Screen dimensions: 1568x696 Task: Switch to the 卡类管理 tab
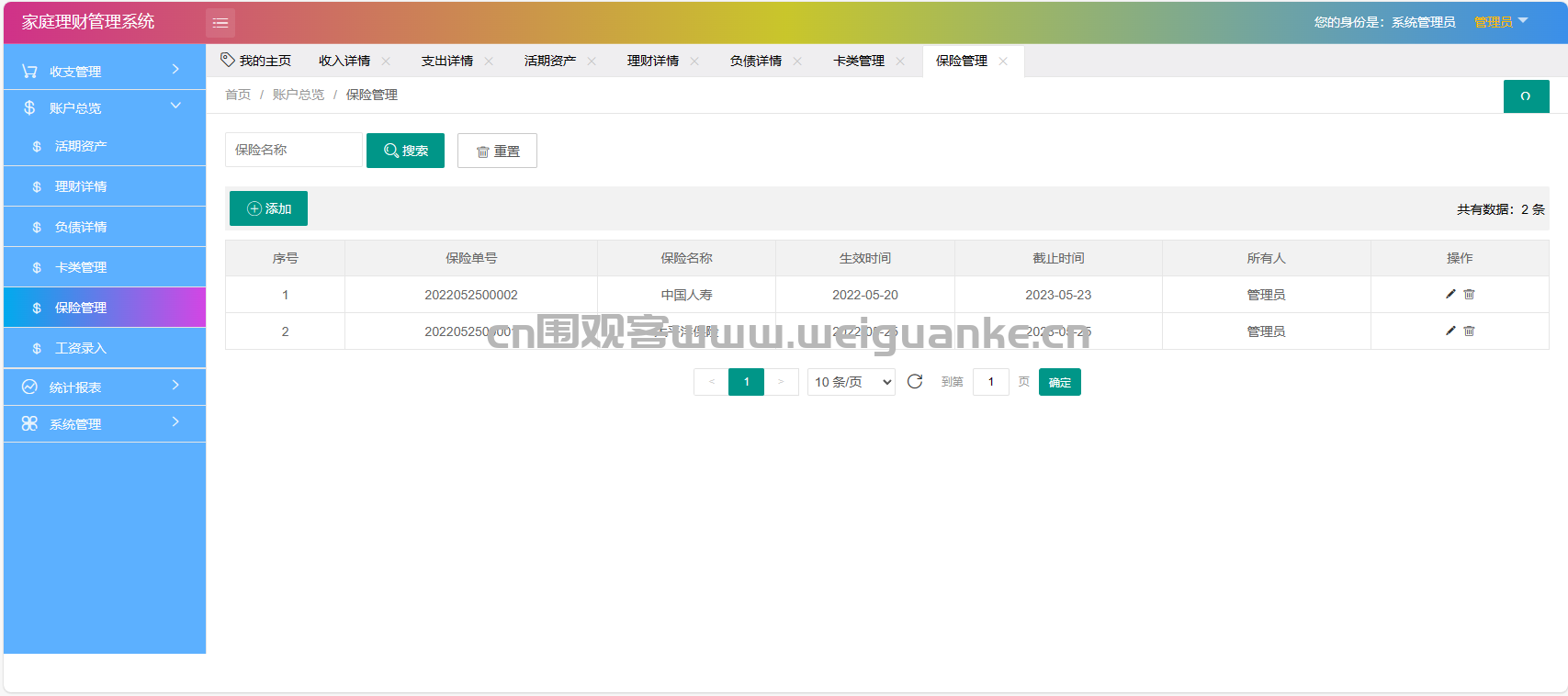859,61
